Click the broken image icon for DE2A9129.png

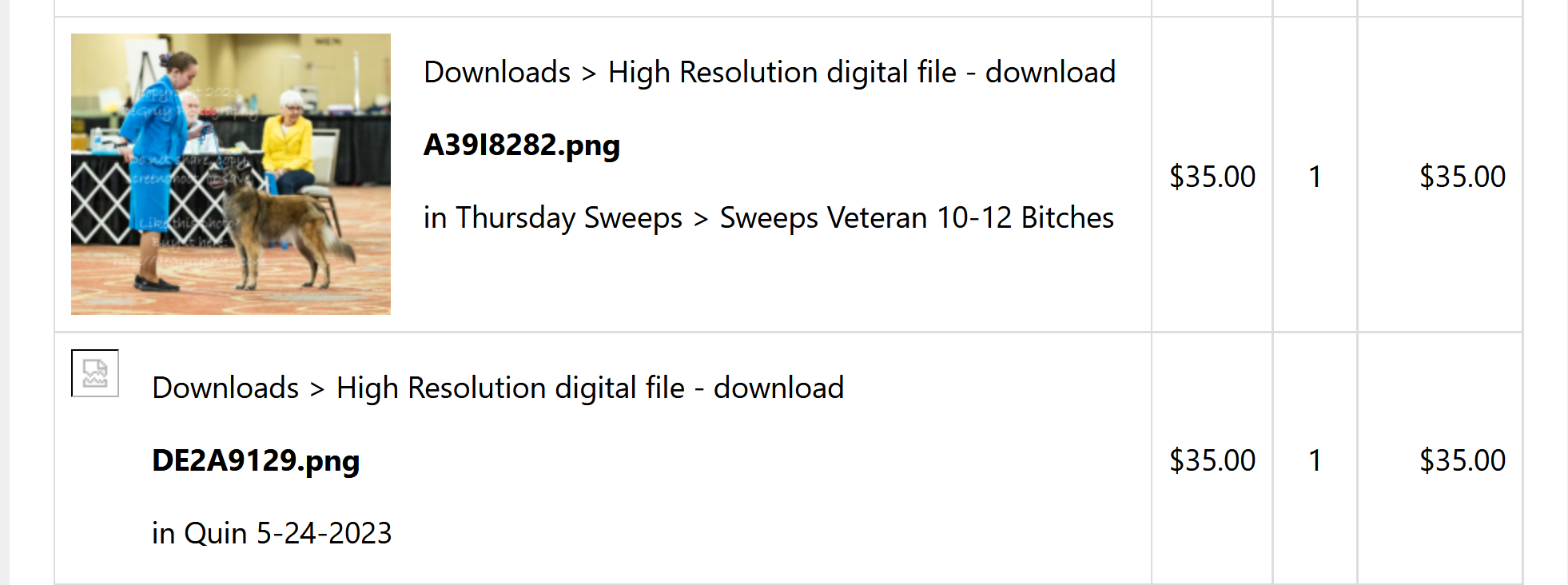[x=95, y=373]
